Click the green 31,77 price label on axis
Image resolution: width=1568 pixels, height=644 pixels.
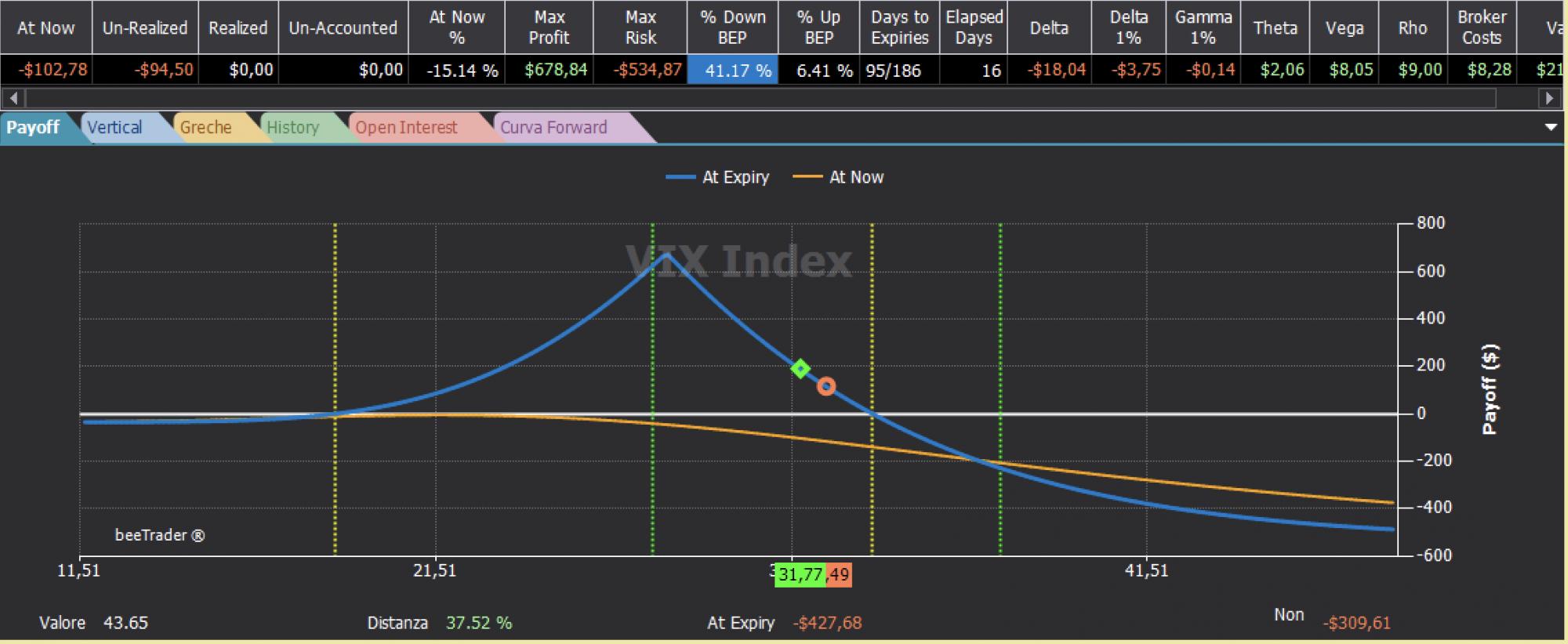pyautogui.click(x=800, y=575)
